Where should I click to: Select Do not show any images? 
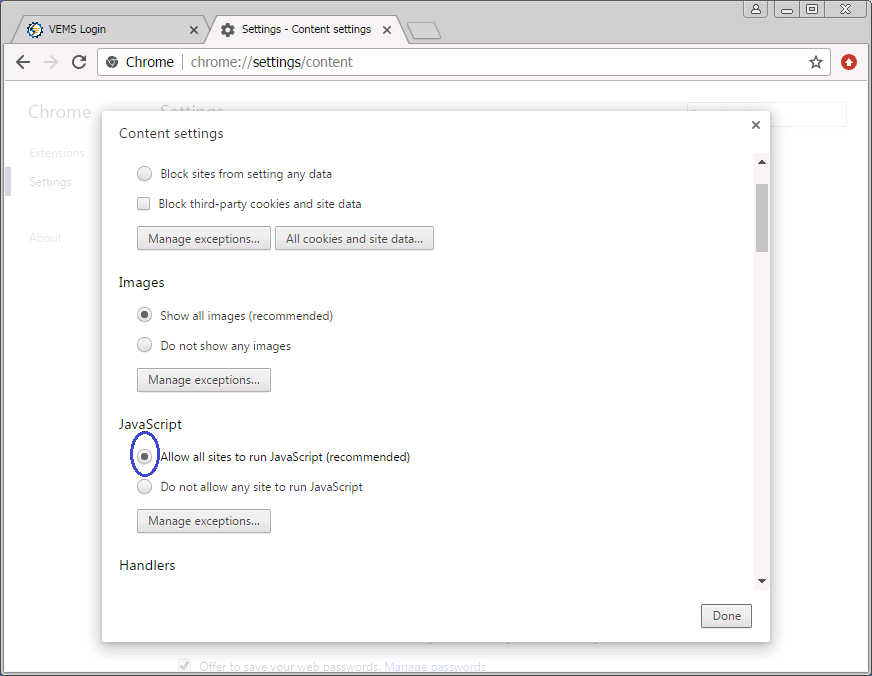pos(145,346)
